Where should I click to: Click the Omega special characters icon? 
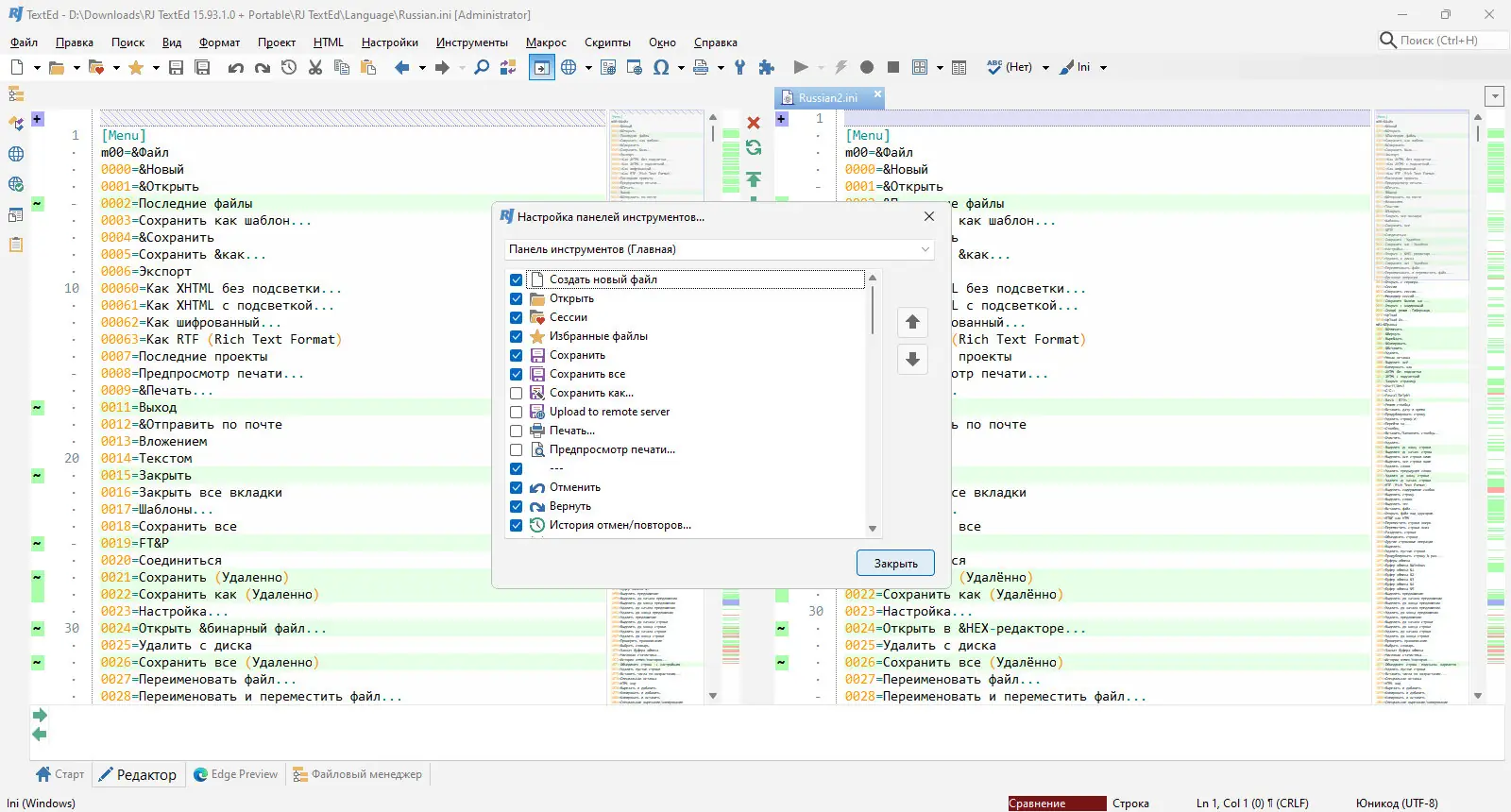(x=661, y=67)
